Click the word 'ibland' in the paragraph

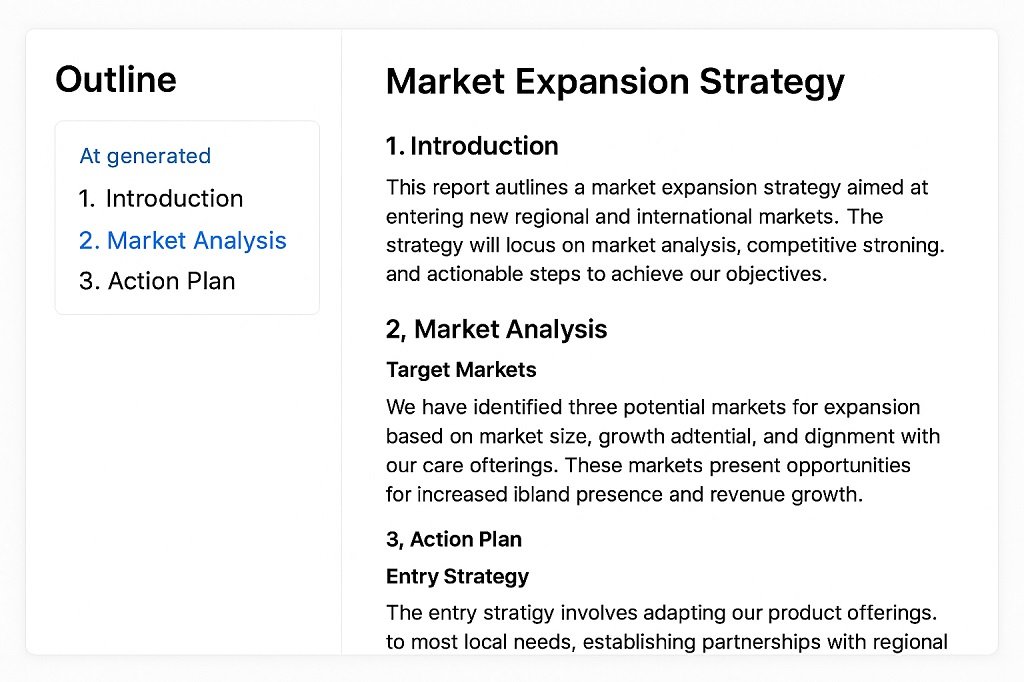click(x=537, y=494)
